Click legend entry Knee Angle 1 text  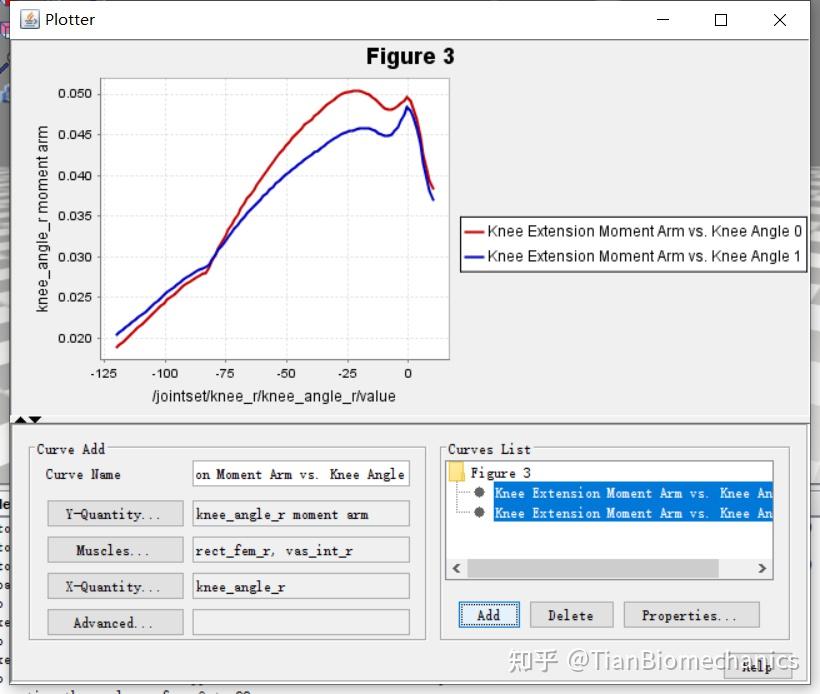[x=644, y=256]
